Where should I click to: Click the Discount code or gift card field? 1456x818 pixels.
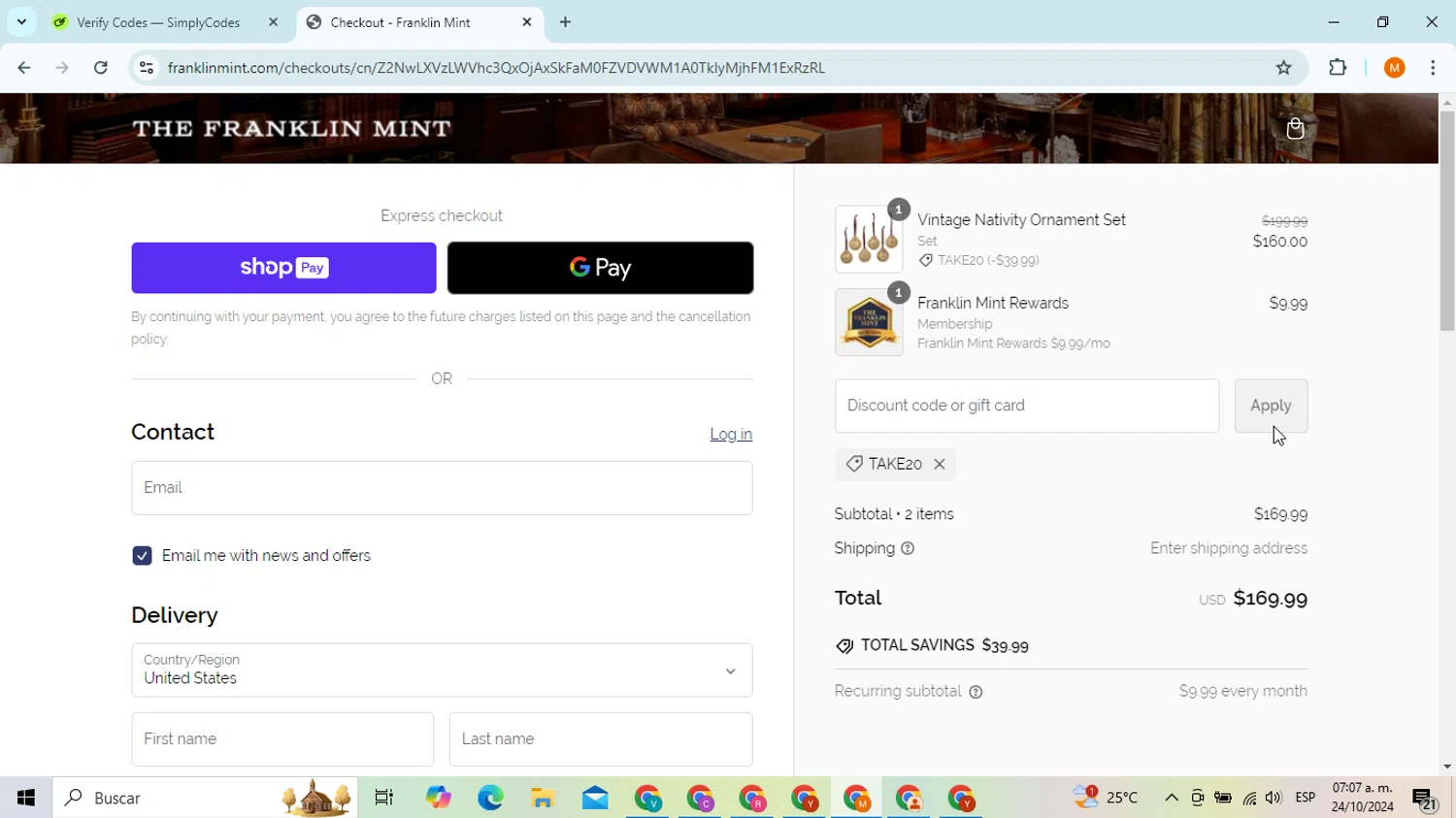point(1027,406)
